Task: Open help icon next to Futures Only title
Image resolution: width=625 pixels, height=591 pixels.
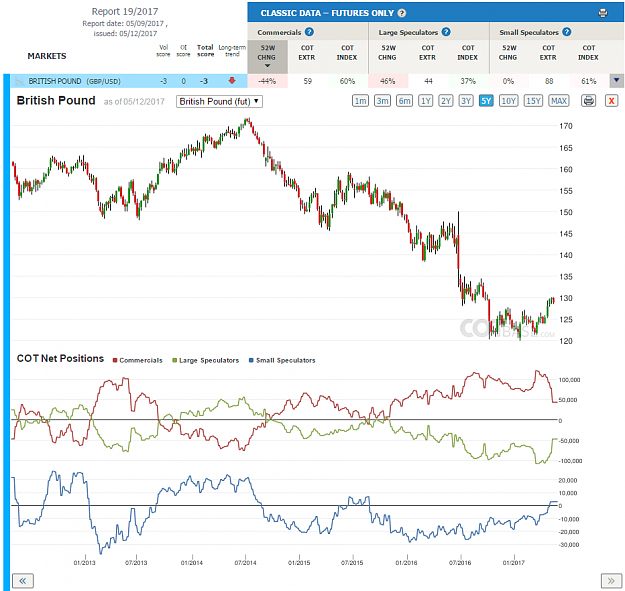Action: [402, 13]
